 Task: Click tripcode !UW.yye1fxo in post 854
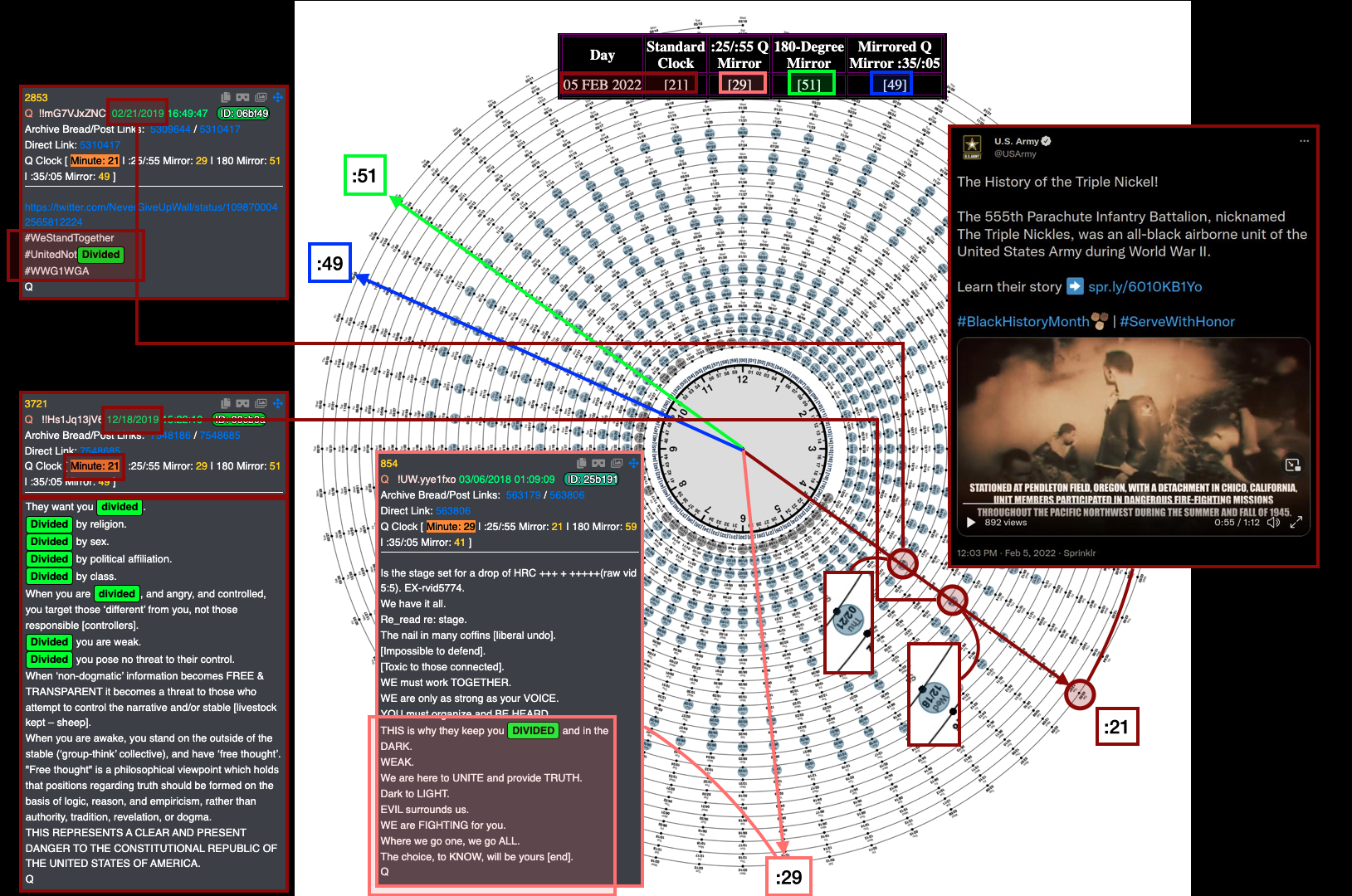pos(427,480)
